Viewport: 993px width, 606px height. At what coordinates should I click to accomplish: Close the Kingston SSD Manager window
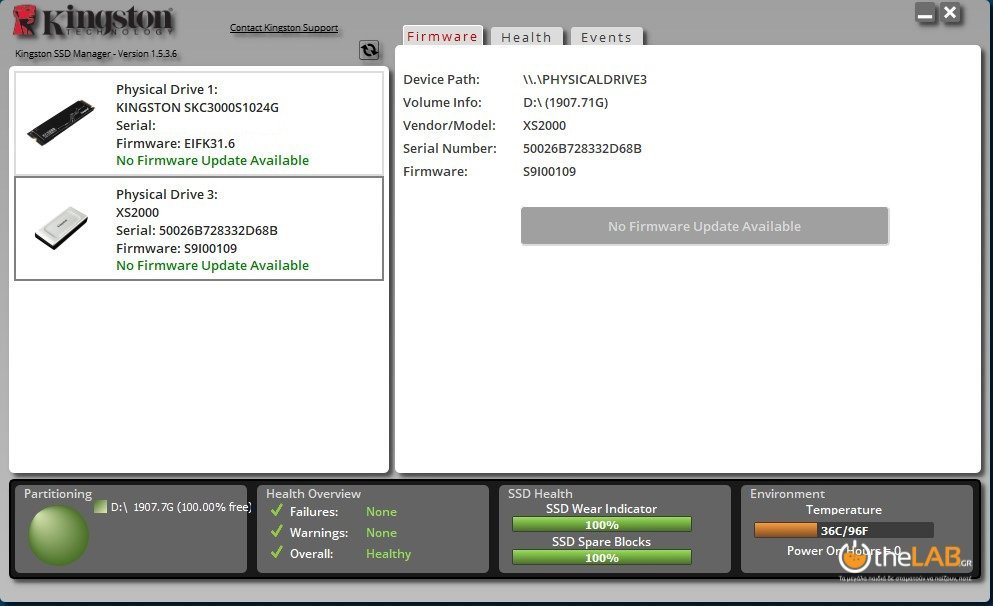pos(950,13)
